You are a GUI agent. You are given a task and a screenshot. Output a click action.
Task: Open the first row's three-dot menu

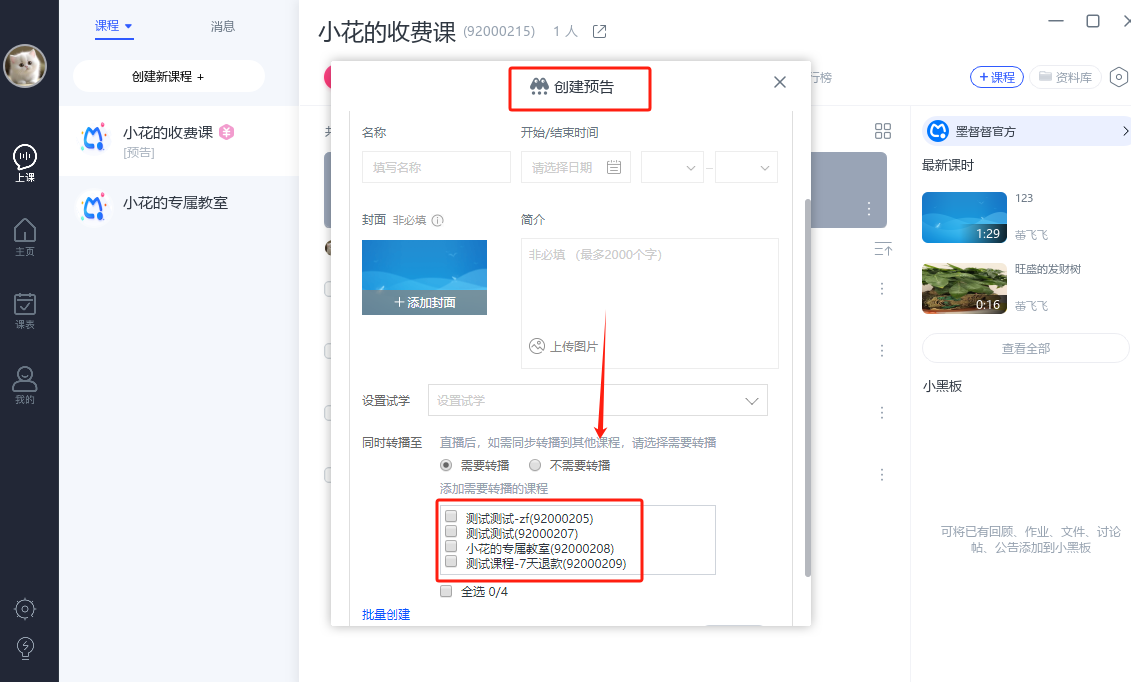(881, 288)
